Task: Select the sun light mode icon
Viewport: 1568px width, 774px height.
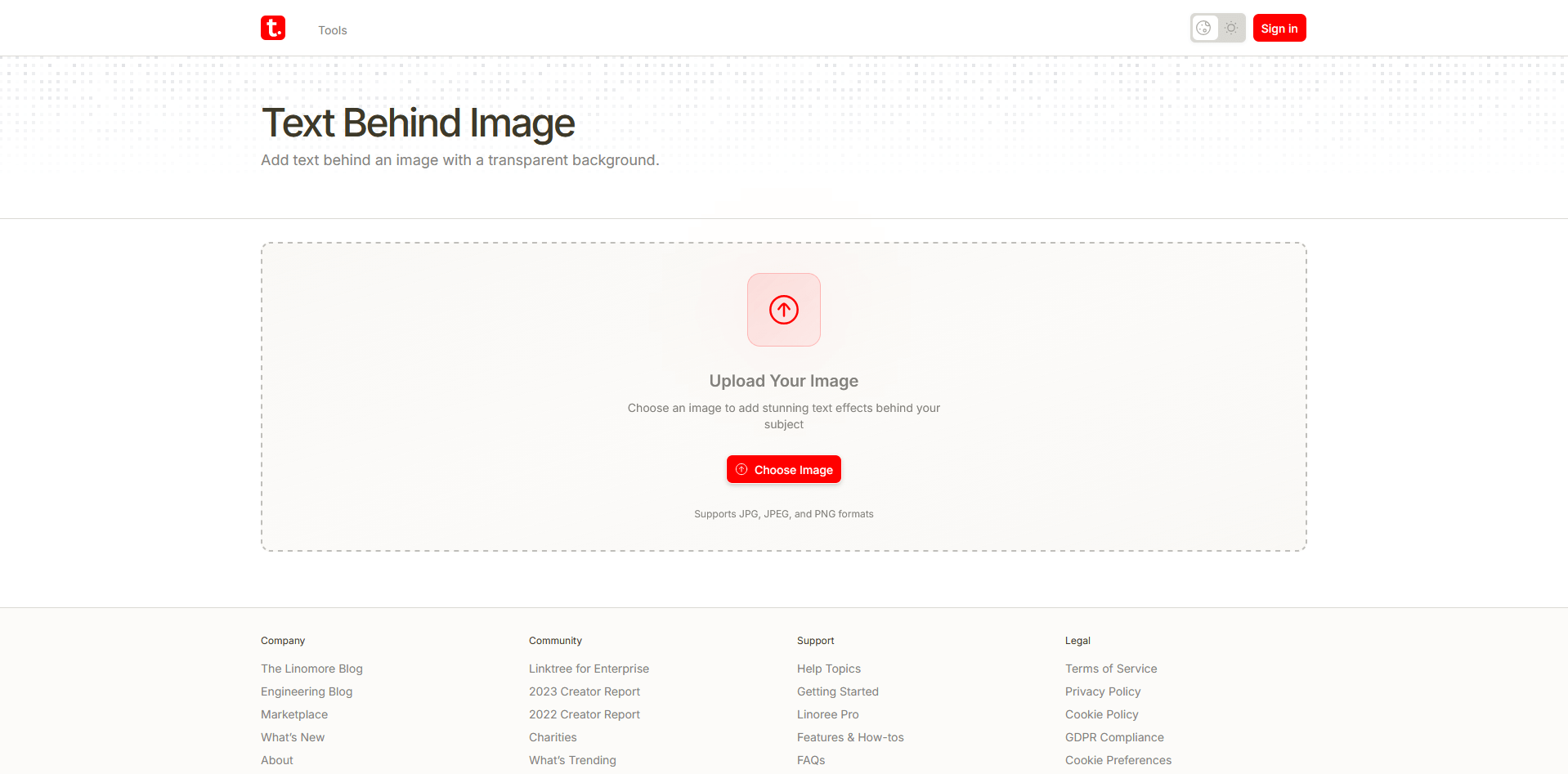Action: (1231, 28)
